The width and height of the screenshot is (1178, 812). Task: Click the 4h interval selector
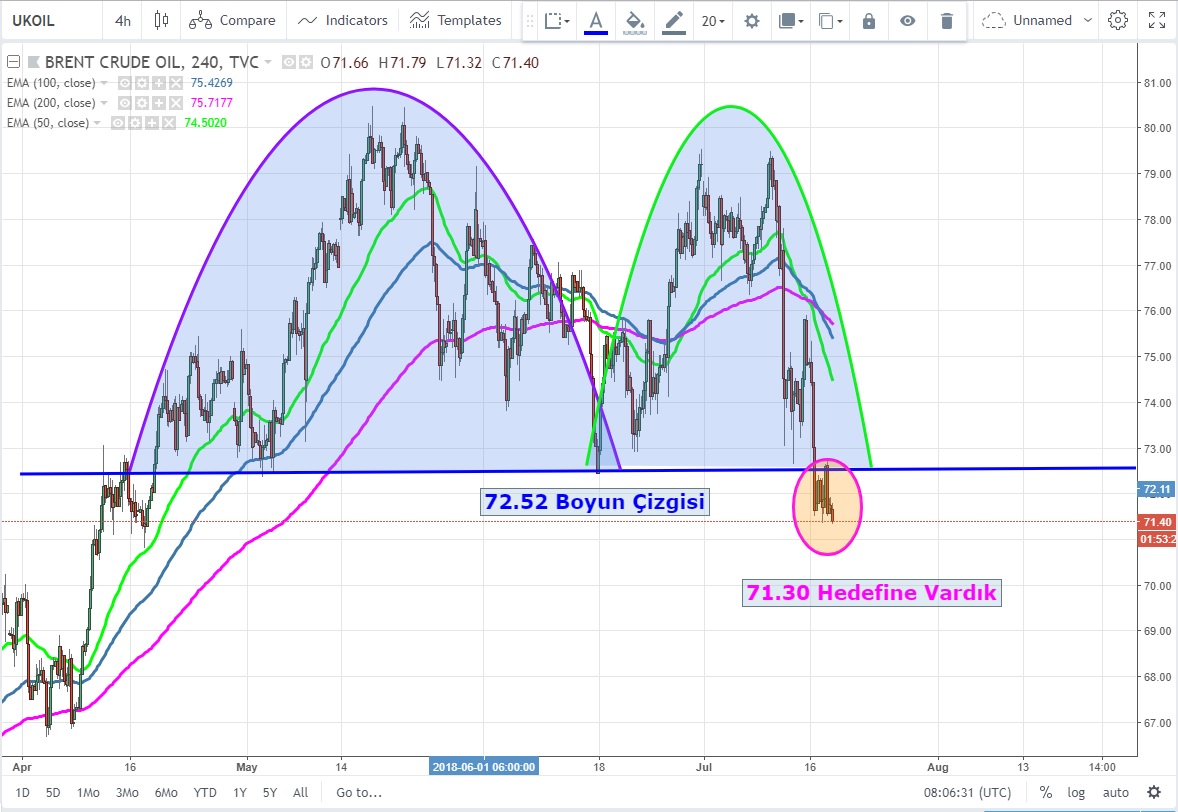click(122, 20)
